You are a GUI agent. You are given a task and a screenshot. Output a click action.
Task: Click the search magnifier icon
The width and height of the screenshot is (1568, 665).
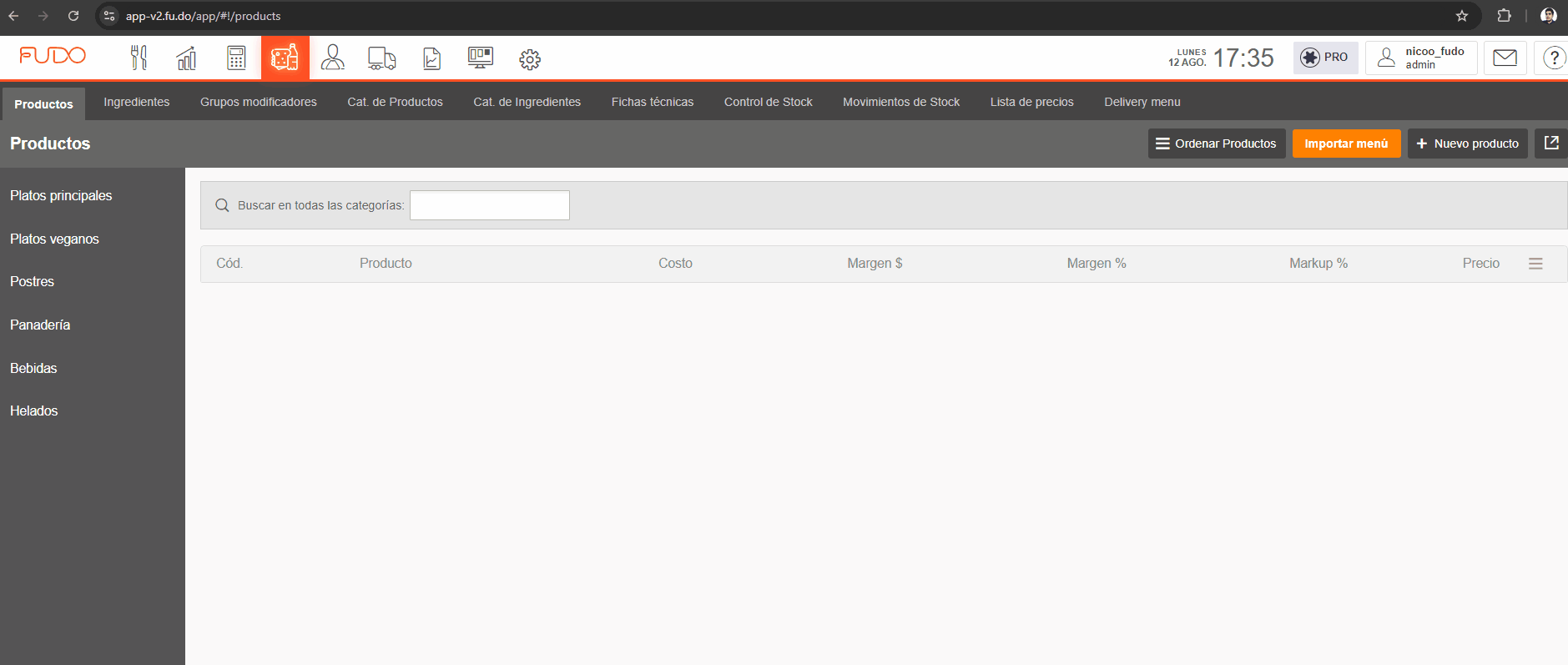222,205
